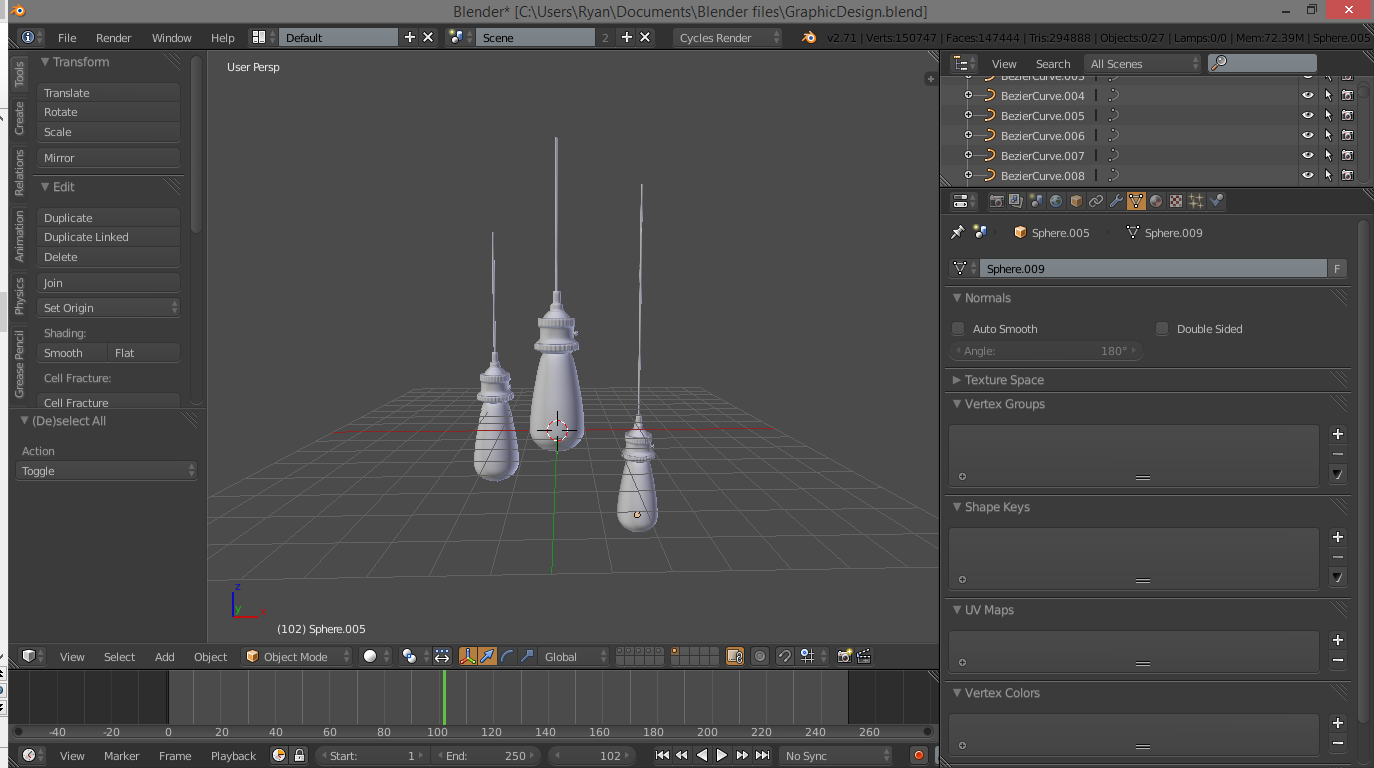The height and width of the screenshot is (768, 1374).
Task: Open the Cycles Render engine dropdown
Action: [x=727, y=37]
